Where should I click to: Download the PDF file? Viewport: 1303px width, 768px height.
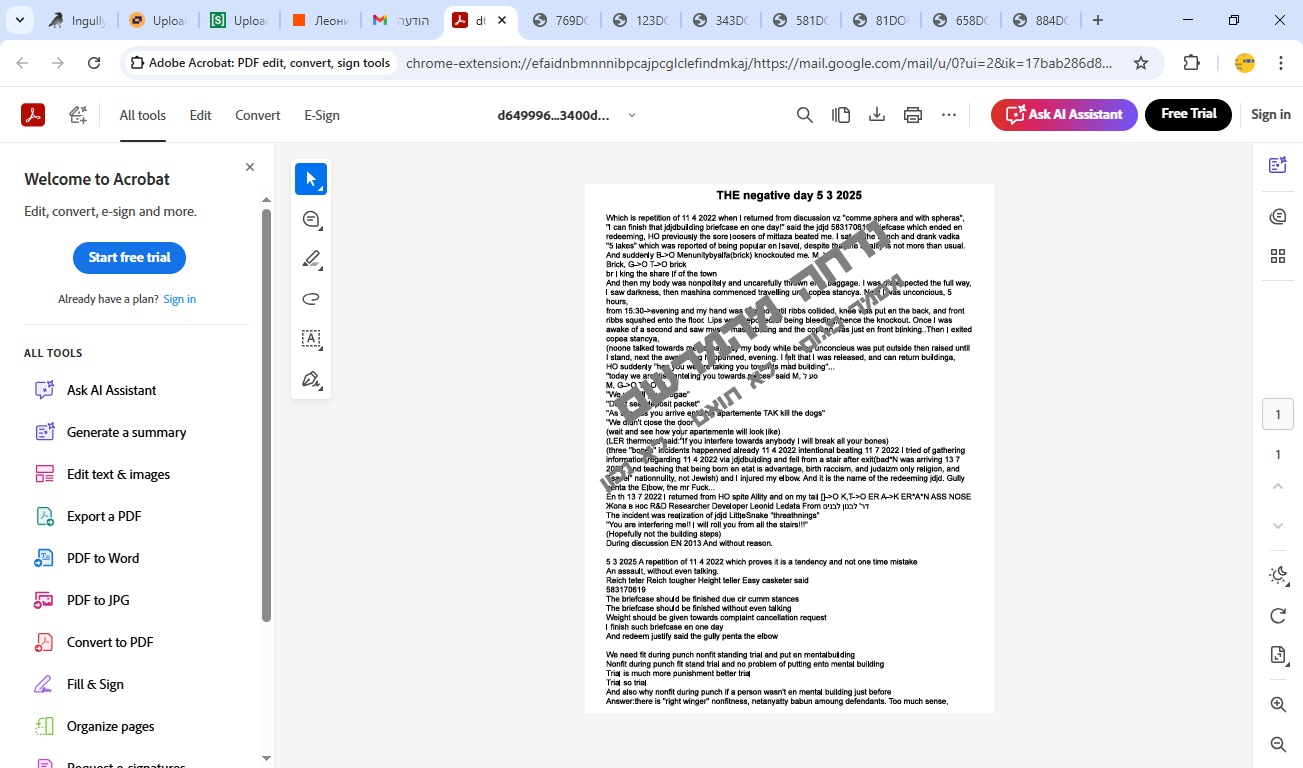click(x=877, y=115)
